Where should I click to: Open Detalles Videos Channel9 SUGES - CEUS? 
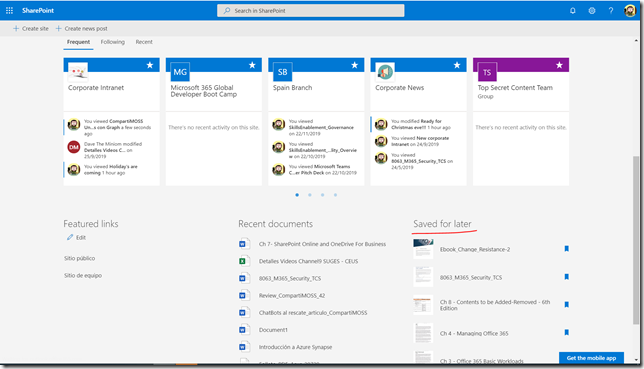[308, 261]
